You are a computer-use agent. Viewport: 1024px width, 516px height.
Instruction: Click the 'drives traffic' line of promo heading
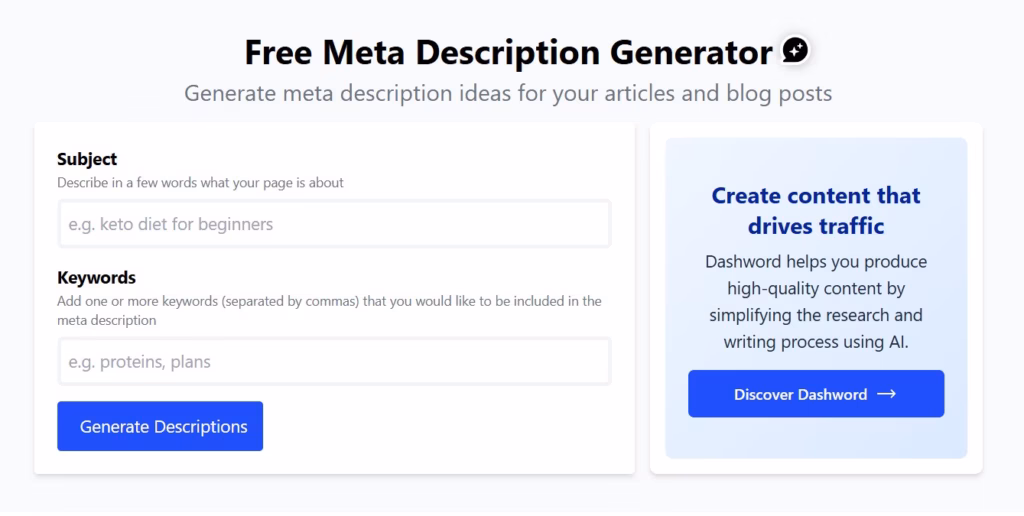click(x=816, y=226)
